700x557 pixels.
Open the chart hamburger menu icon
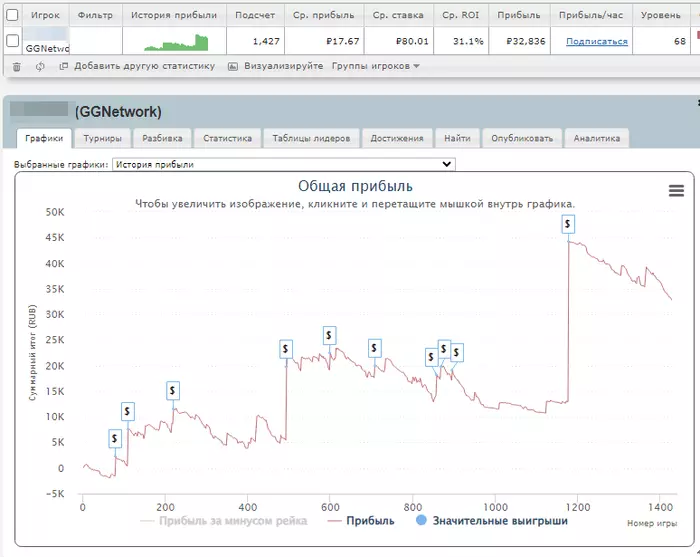coord(676,191)
